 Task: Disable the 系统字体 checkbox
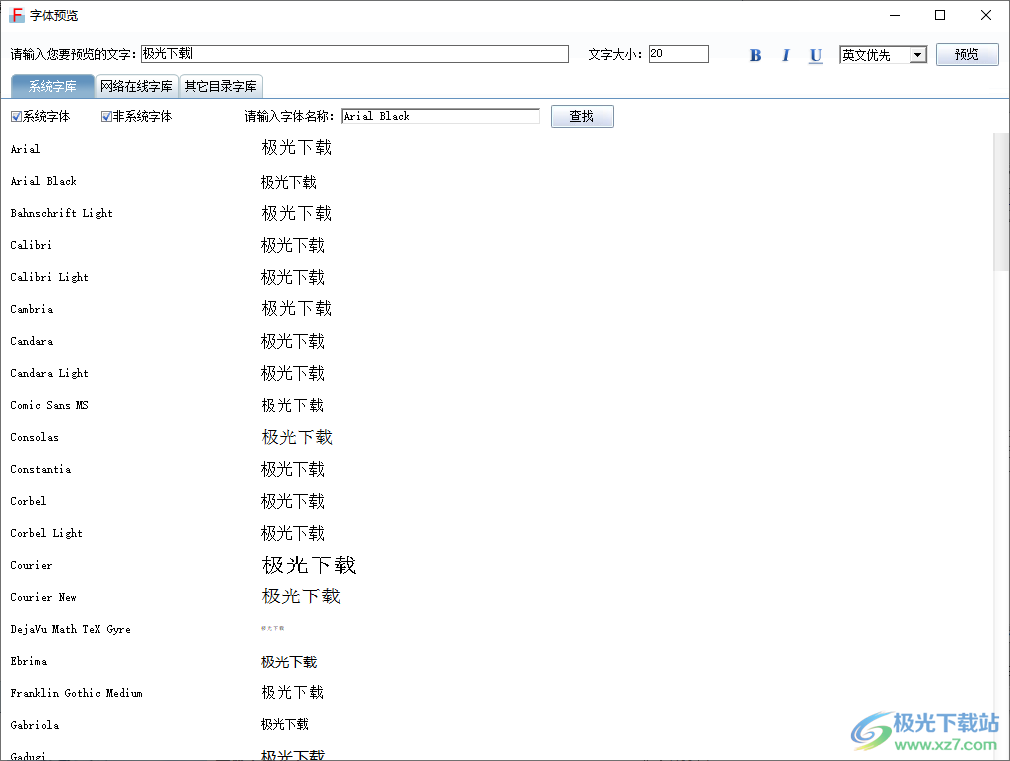coord(16,116)
